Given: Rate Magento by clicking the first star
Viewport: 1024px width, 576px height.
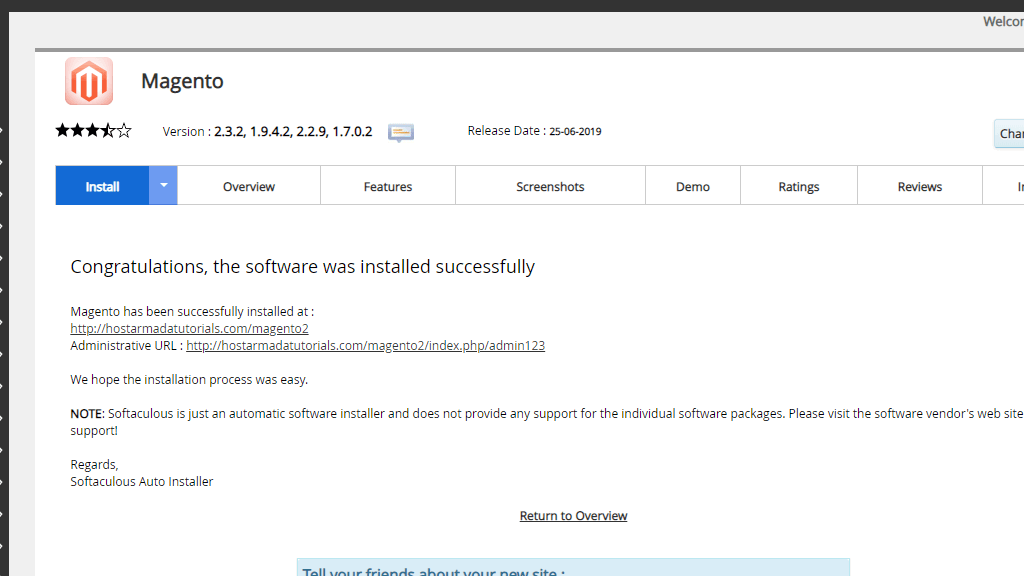Looking at the screenshot, I should [63, 130].
